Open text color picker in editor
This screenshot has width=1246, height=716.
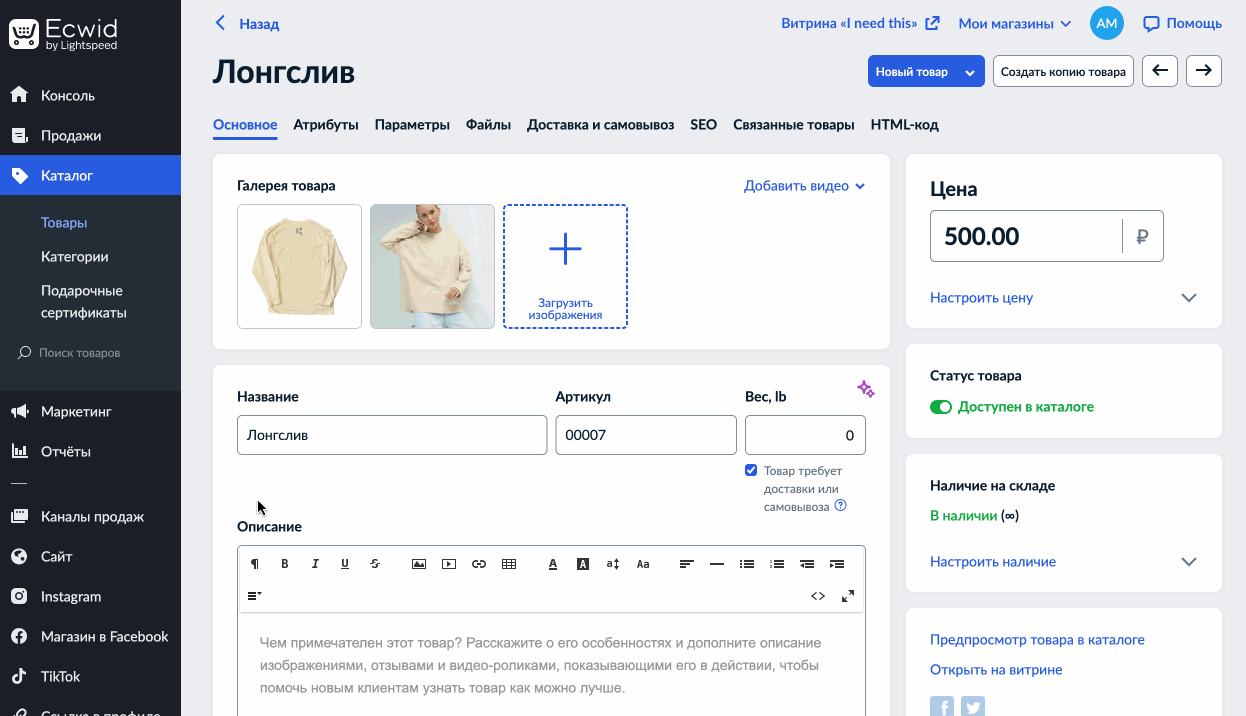coord(553,564)
